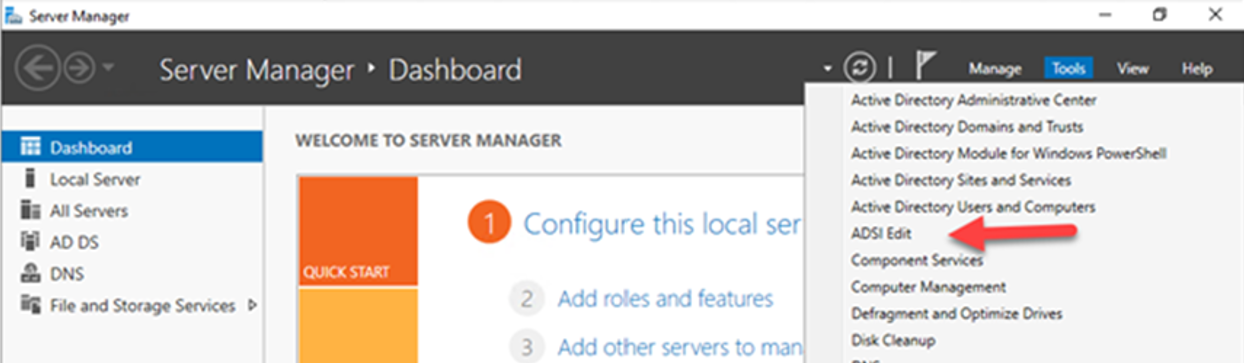Open Active Directory Users and Computers

point(973,207)
